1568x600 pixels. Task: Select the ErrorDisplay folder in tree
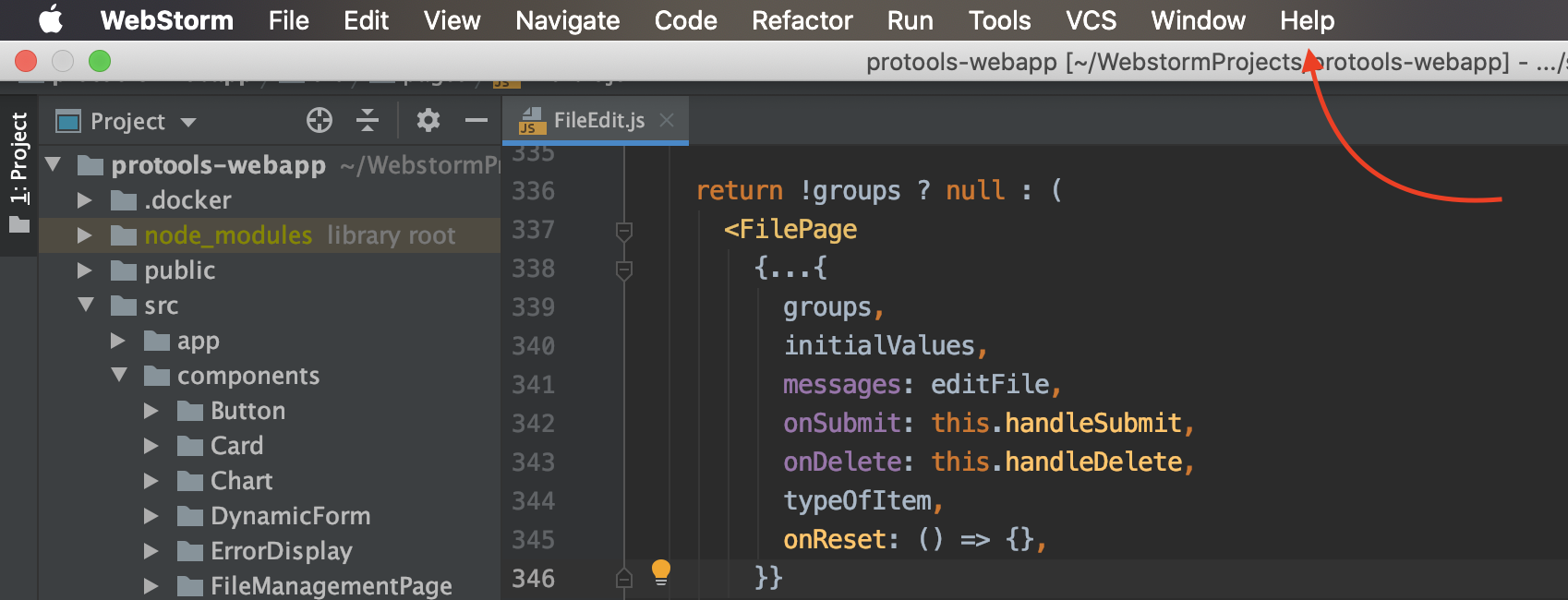point(281,551)
